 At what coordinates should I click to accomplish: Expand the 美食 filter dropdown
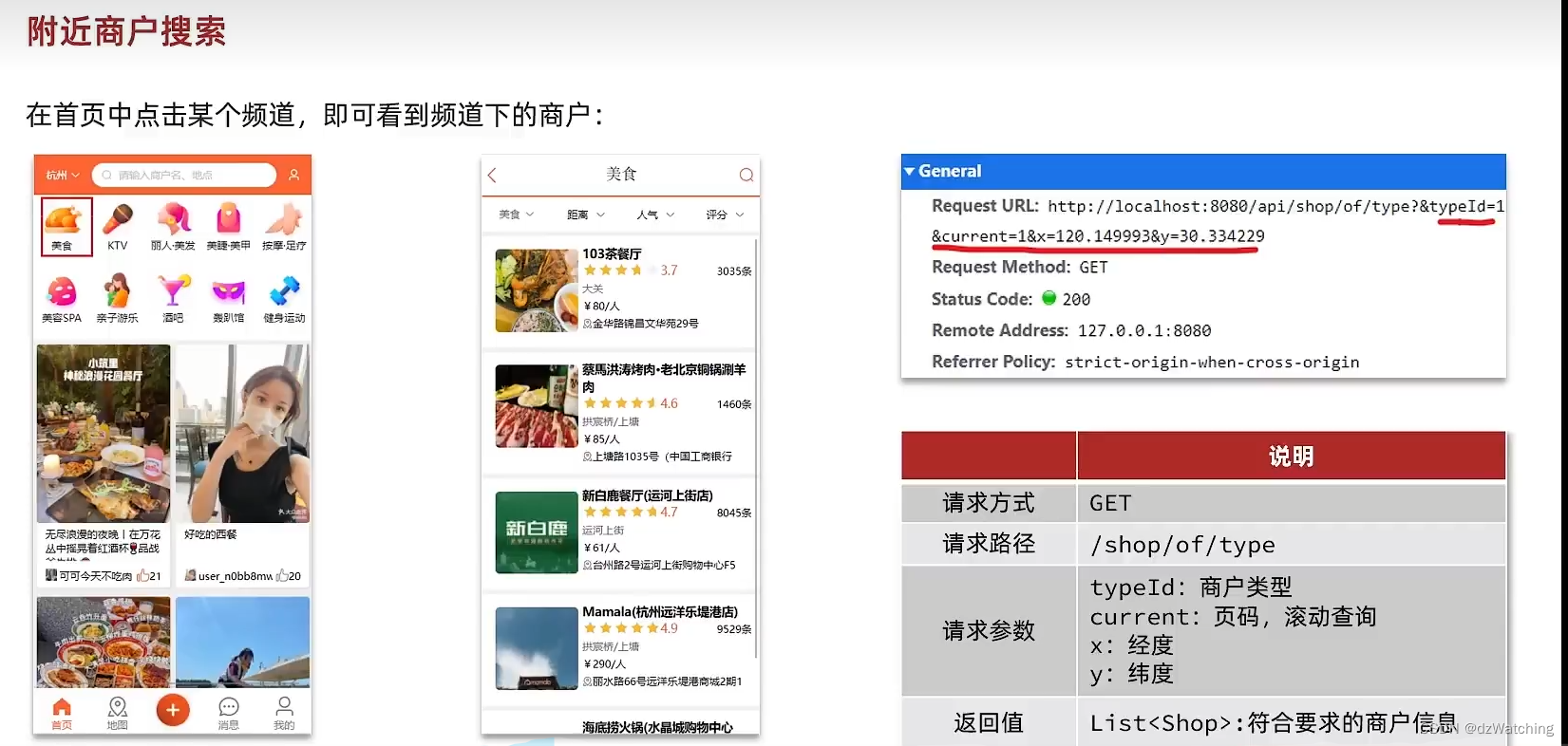(517, 214)
